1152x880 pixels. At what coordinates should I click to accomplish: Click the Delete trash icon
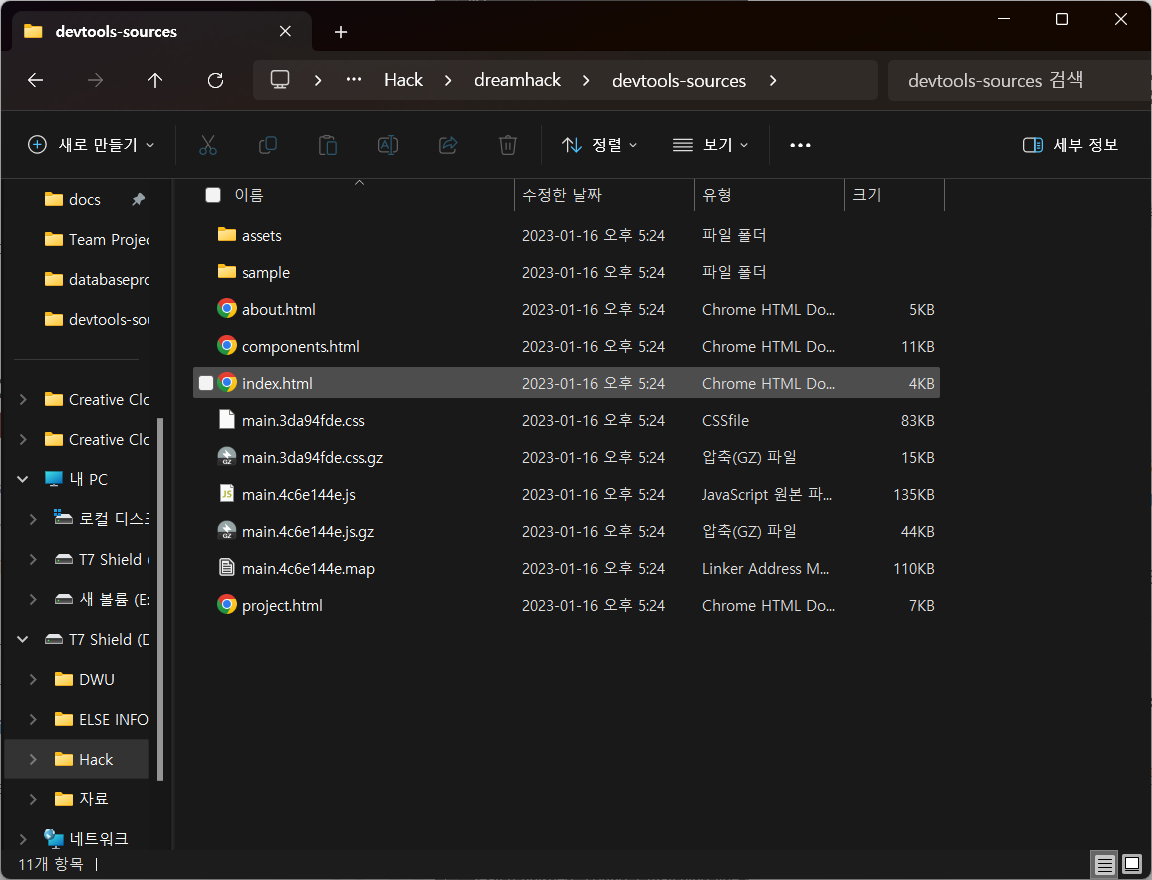tap(508, 145)
